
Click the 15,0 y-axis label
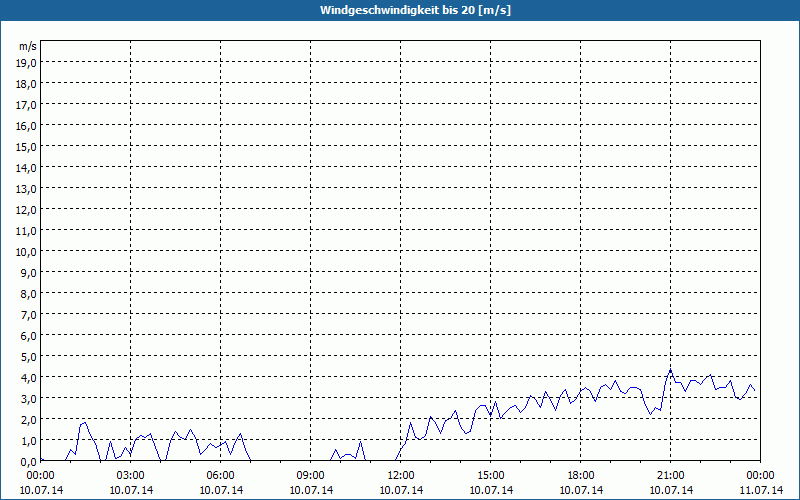pyautogui.click(x=26, y=146)
